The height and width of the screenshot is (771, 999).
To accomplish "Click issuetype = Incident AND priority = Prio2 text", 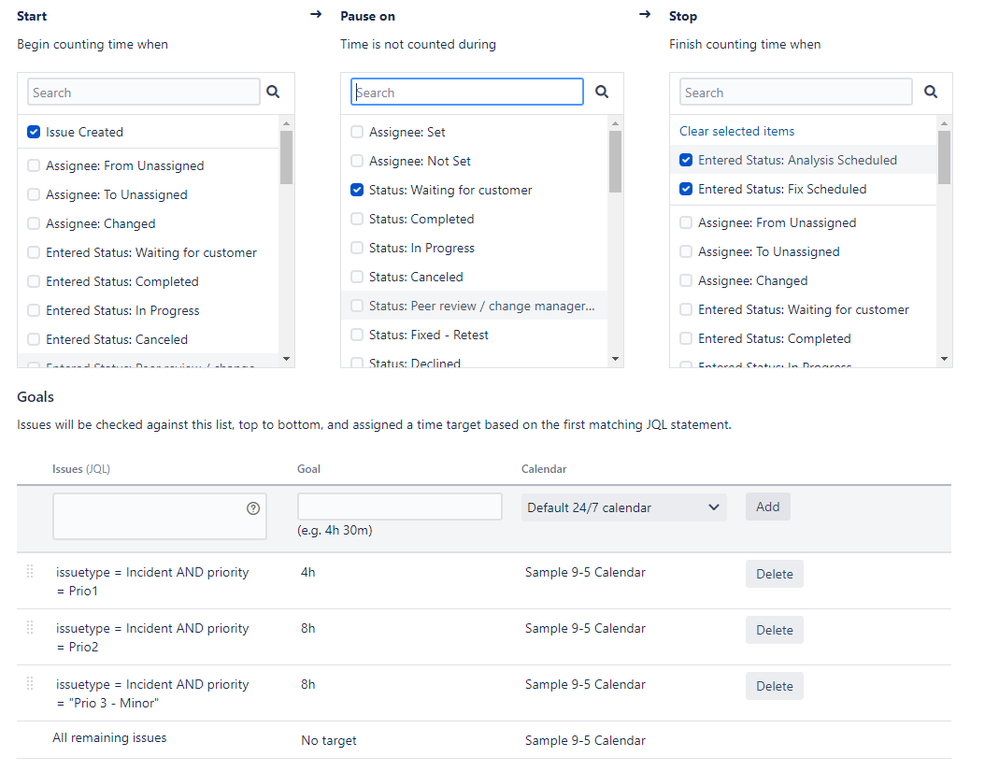I will pyautogui.click(x=152, y=637).
